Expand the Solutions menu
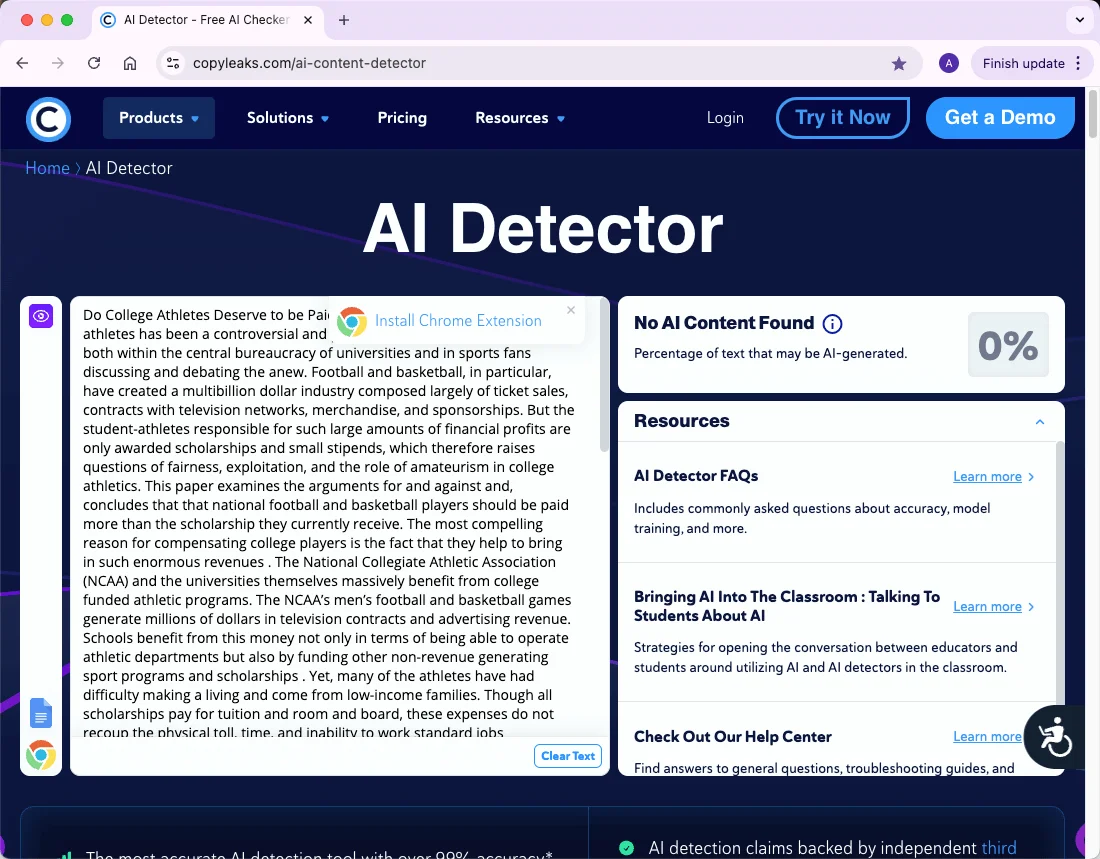 click(x=288, y=118)
